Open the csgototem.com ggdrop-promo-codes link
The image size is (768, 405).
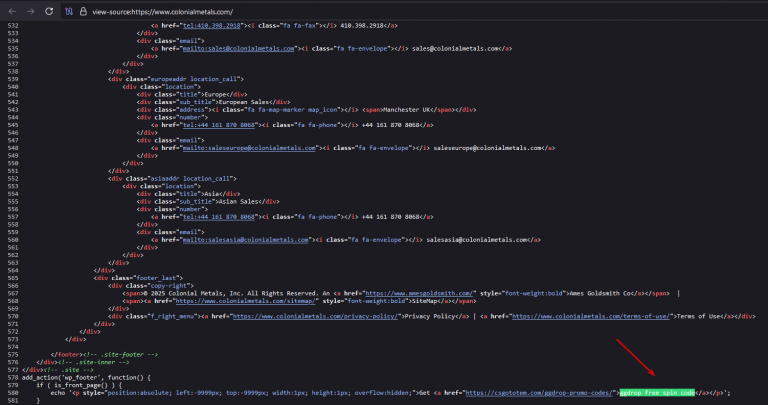tap(539, 393)
